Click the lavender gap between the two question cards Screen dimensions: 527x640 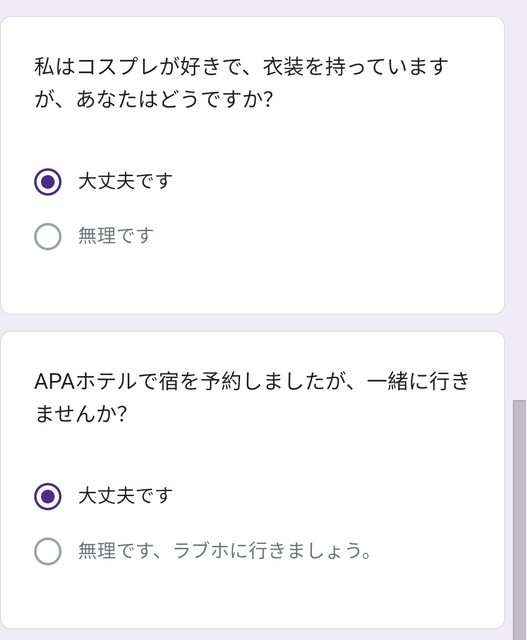(x=252, y=323)
